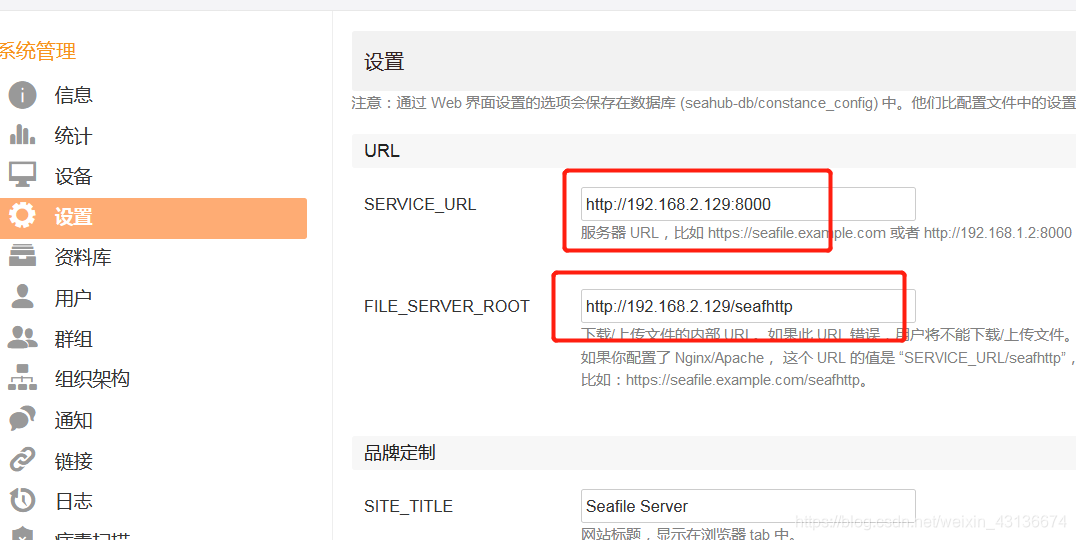Click the archive box icon beside 资料库
This screenshot has height=540, width=1076.
(22, 256)
